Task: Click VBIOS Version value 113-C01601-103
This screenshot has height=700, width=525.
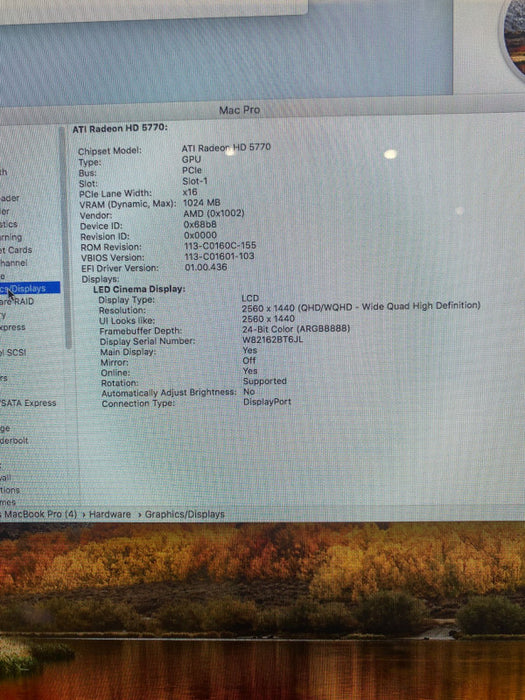Action: 219,257
